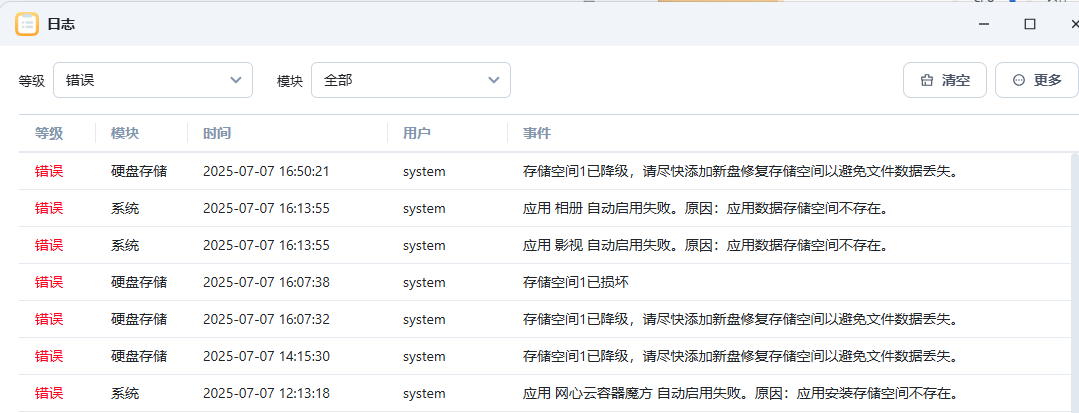Click 错误 level in the 14:15:30 row
Viewport: 1079px width, 413px height.
tap(49, 357)
